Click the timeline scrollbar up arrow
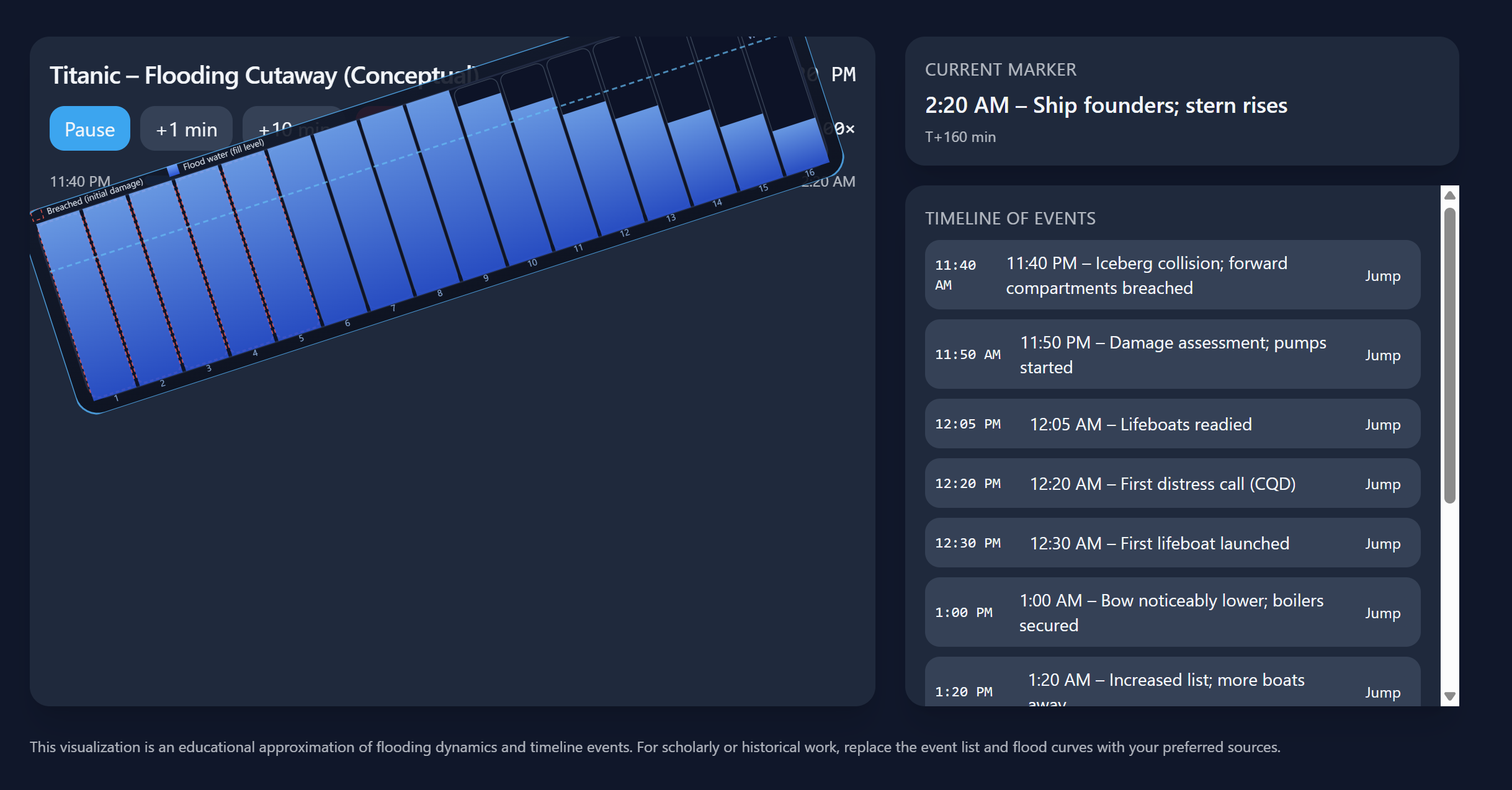The image size is (1512, 790). click(1449, 195)
